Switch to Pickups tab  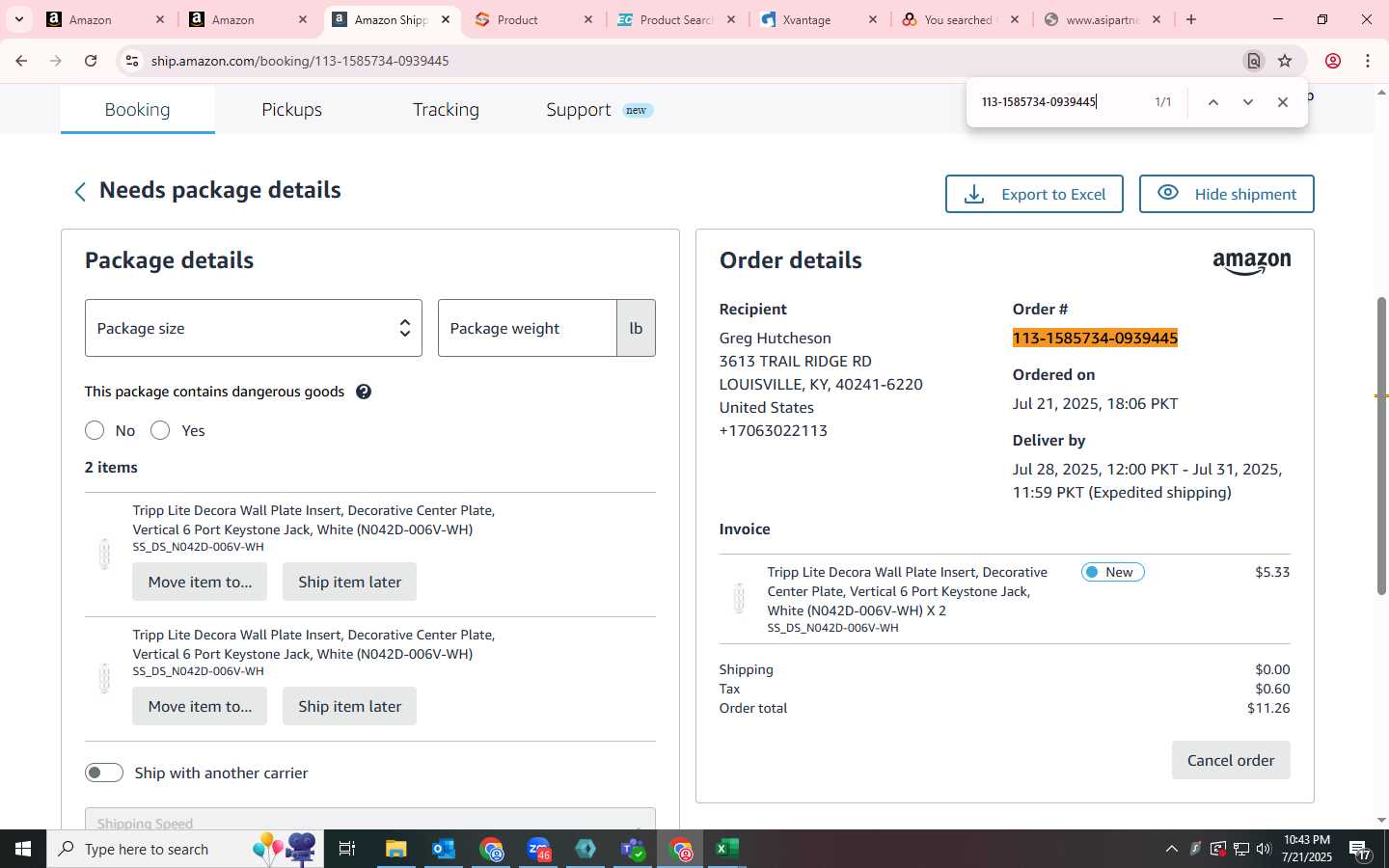(291, 109)
